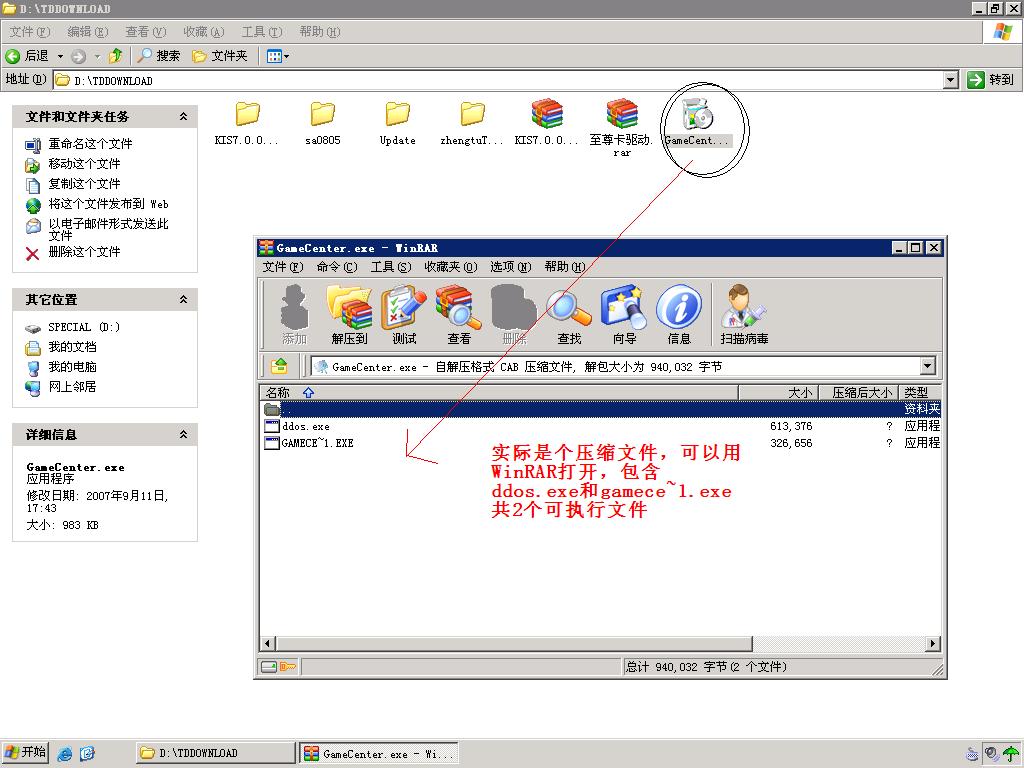Click the greyed Add (添加) icon in WinRAR
1024x768 pixels.
(x=295, y=314)
